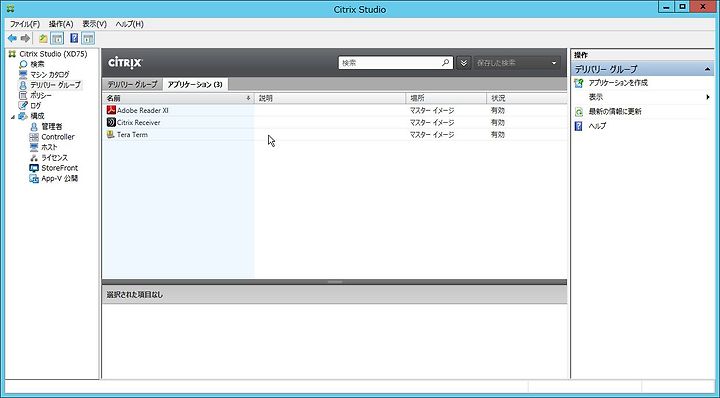Click the blue help toolbar icon
Image resolution: width=720 pixels, height=398 pixels.
tap(74, 39)
